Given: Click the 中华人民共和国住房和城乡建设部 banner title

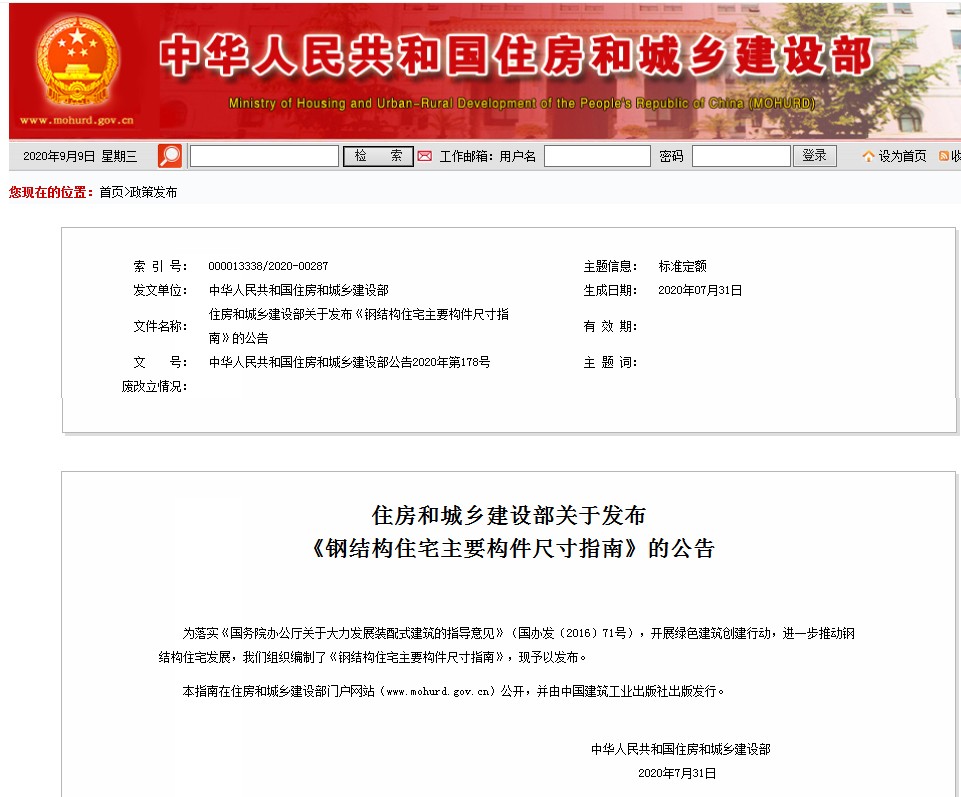Looking at the screenshot, I should point(514,56).
